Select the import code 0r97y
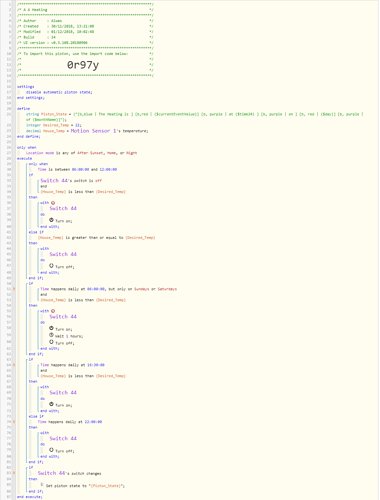380x500 pixels. (x=83, y=65)
